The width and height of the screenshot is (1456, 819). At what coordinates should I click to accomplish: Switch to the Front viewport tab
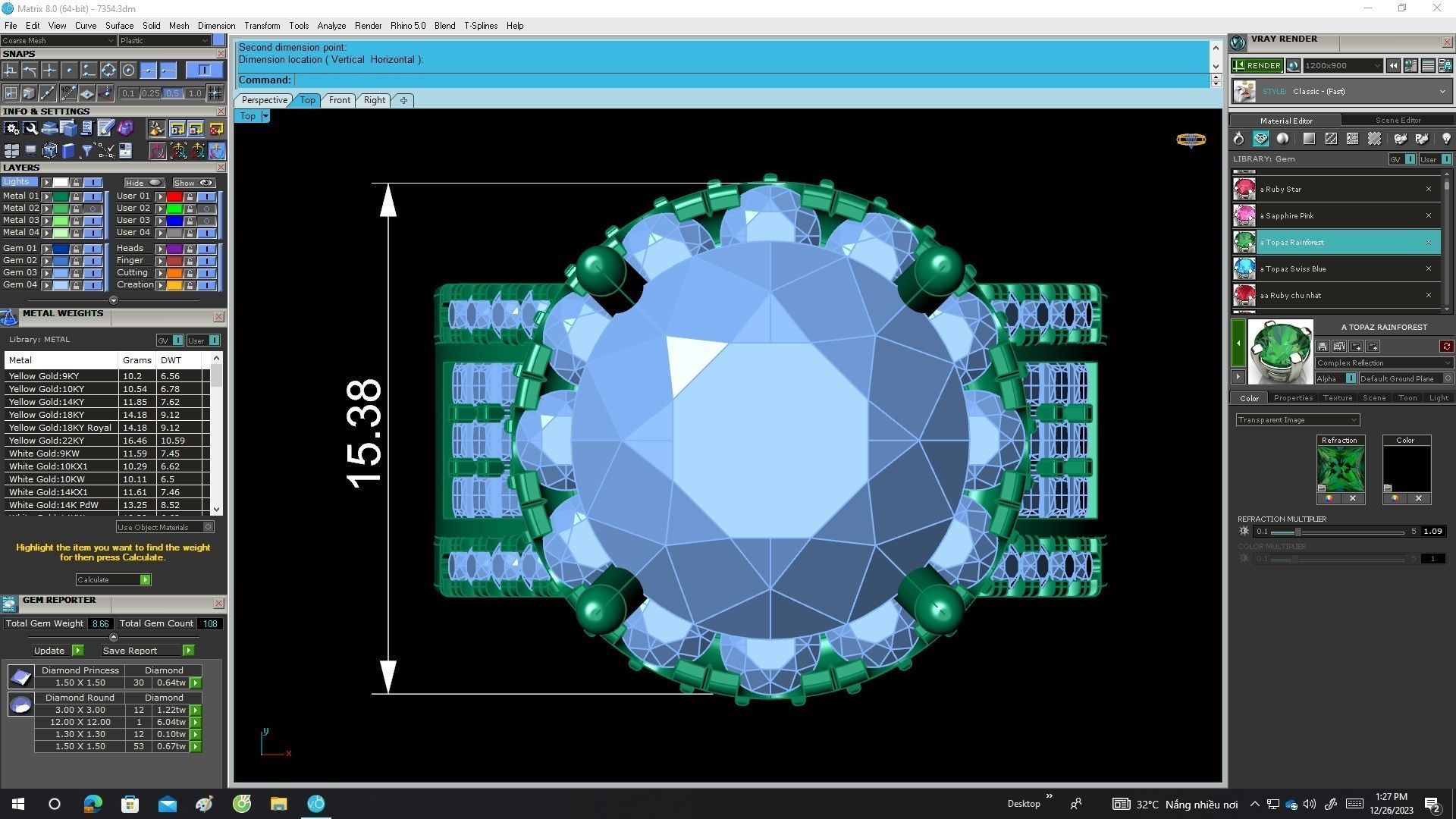(x=339, y=100)
